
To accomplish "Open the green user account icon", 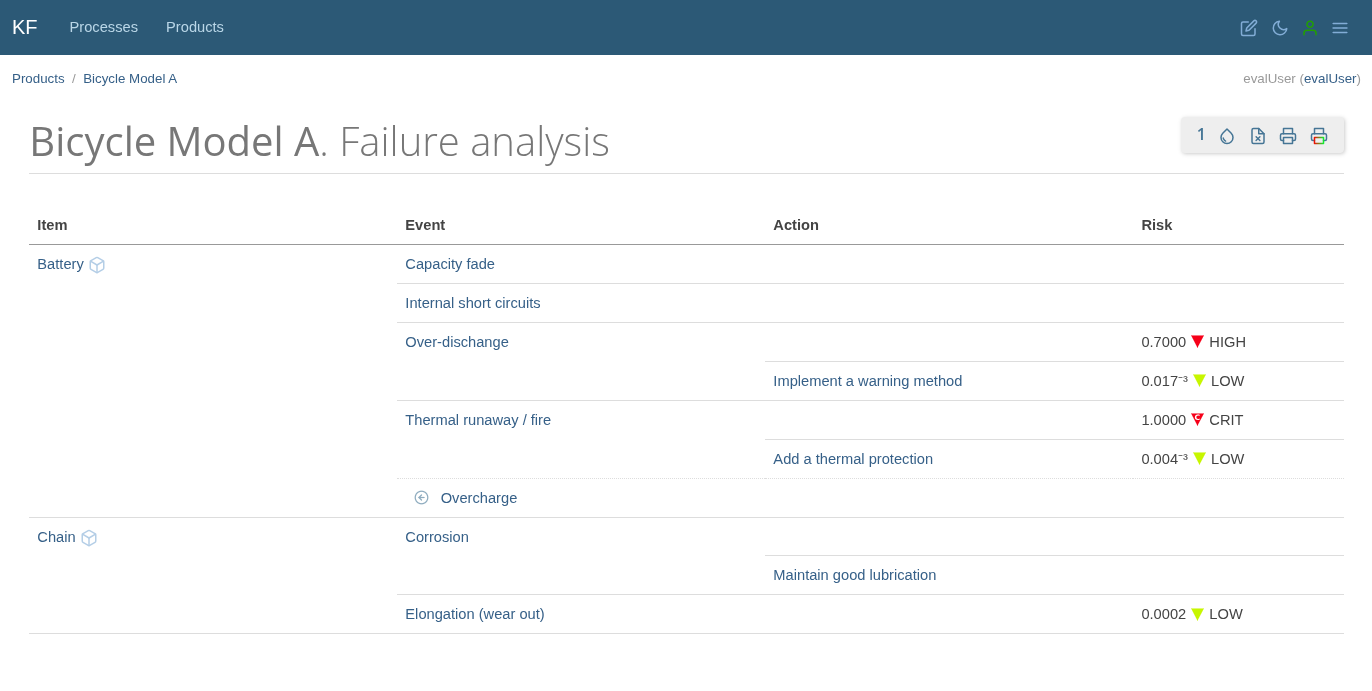I will pyautogui.click(x=1310, y=28).
